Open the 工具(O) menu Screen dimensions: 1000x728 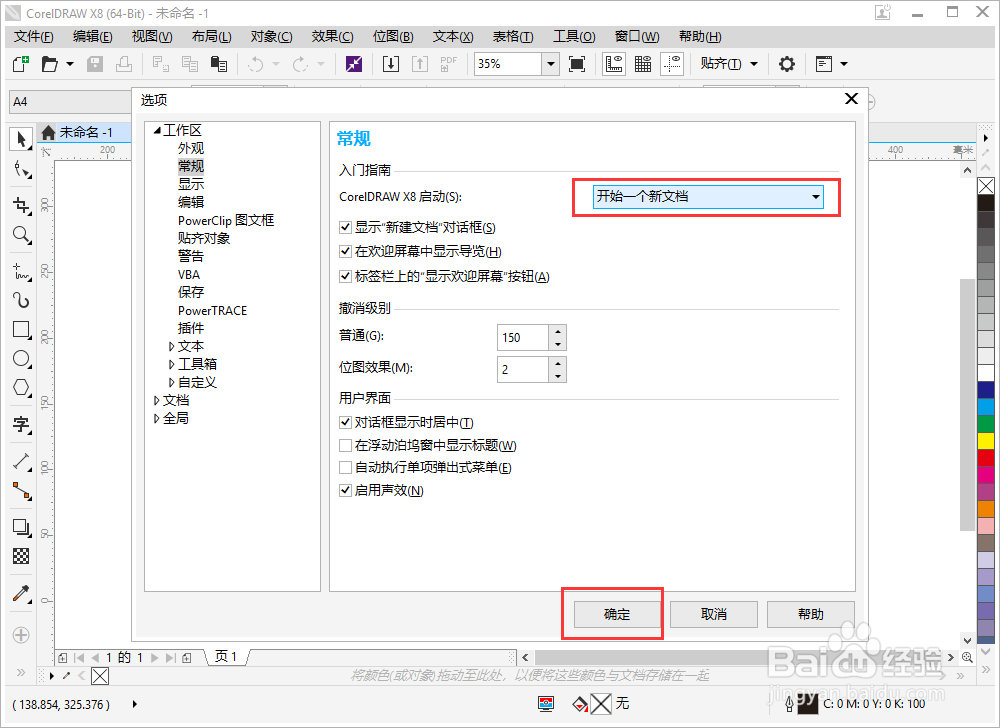[574, 37]
